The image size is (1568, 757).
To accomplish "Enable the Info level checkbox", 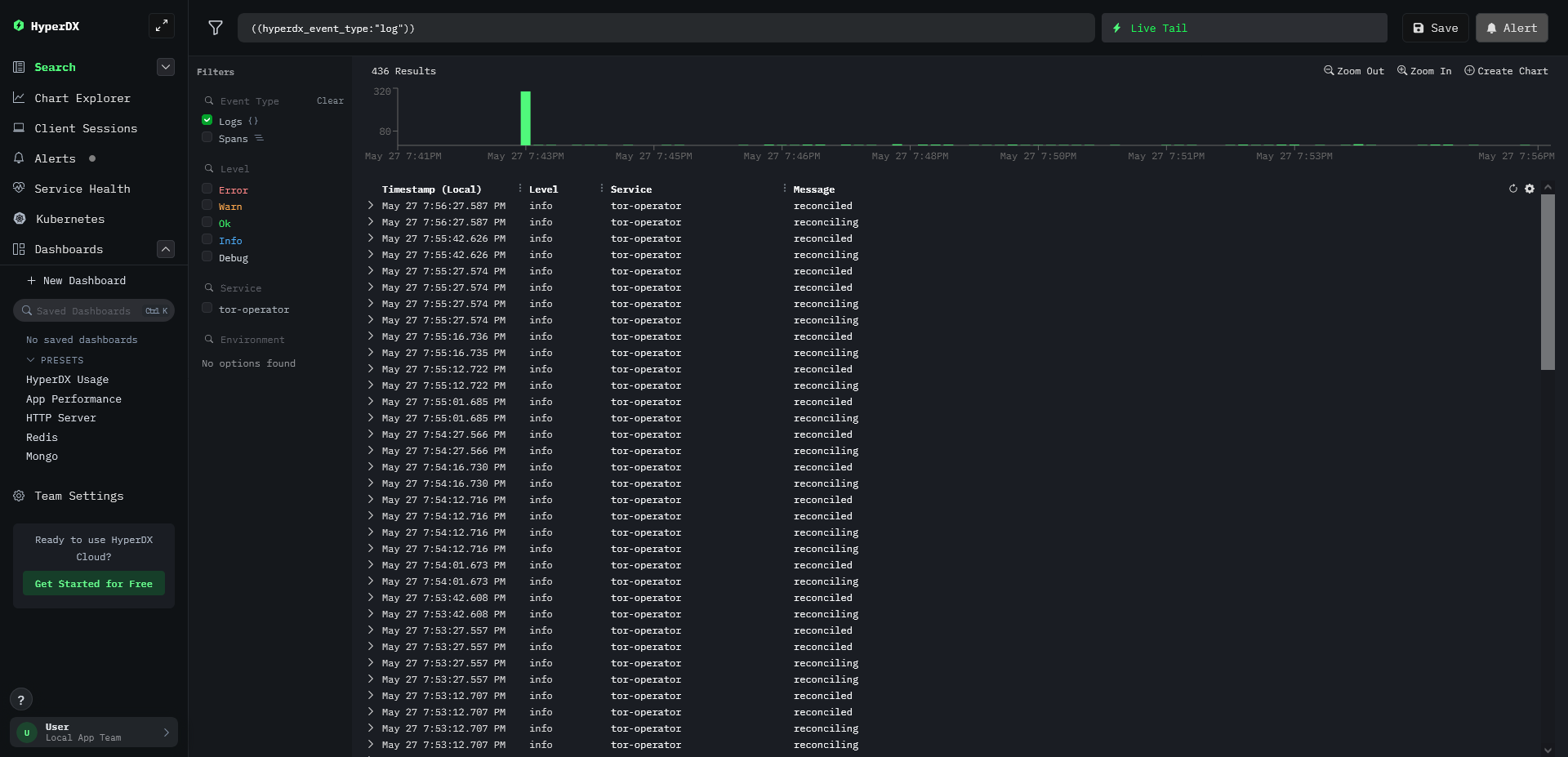I will click(x=207, y=239).
